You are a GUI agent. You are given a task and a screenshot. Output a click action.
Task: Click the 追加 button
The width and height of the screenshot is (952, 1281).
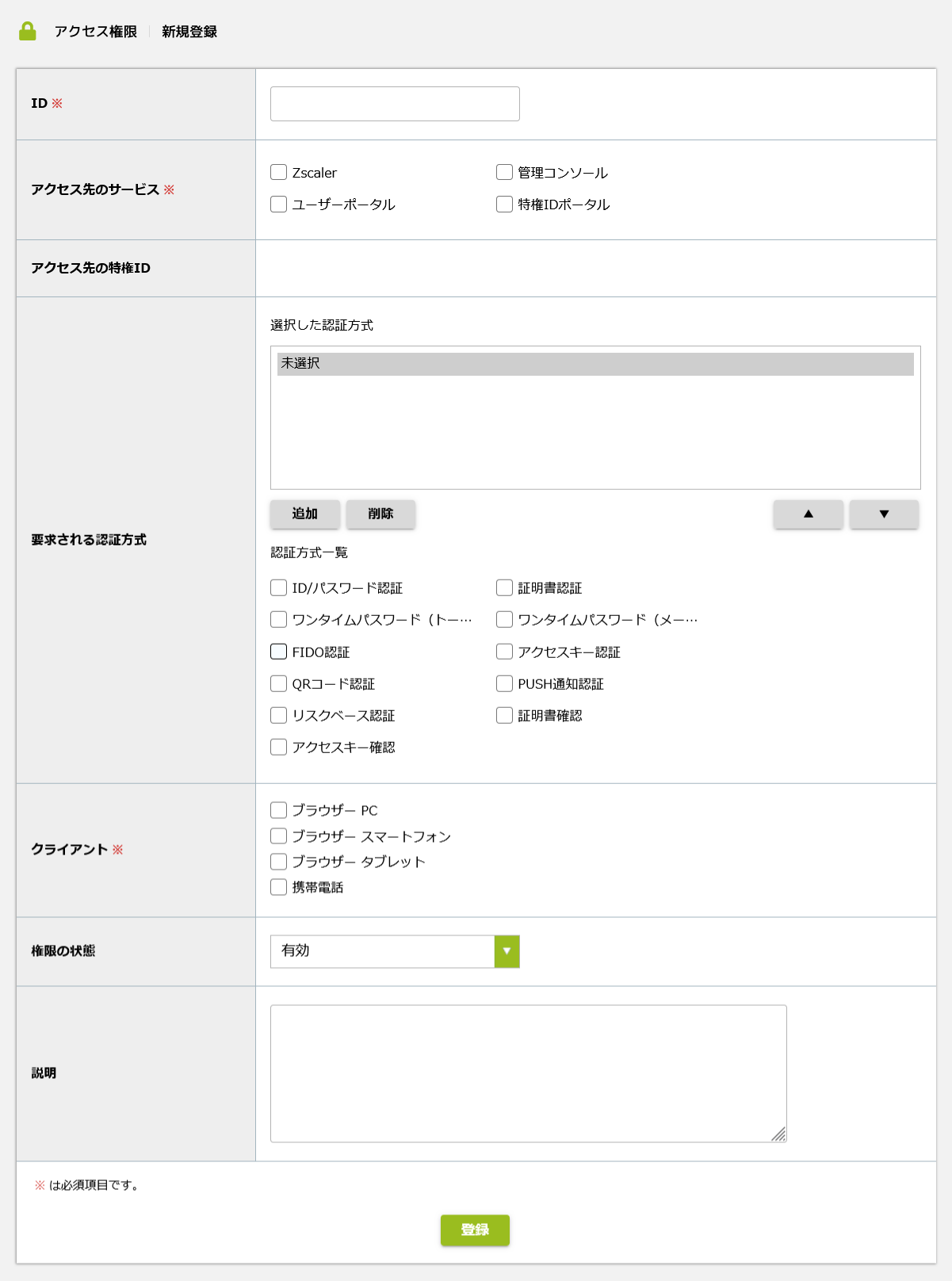coord(305,514)
